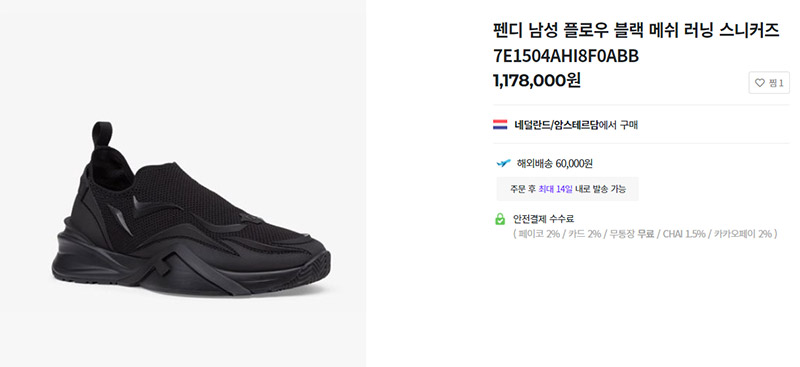Click the purple 최대 14일 text

click(555, 189)
